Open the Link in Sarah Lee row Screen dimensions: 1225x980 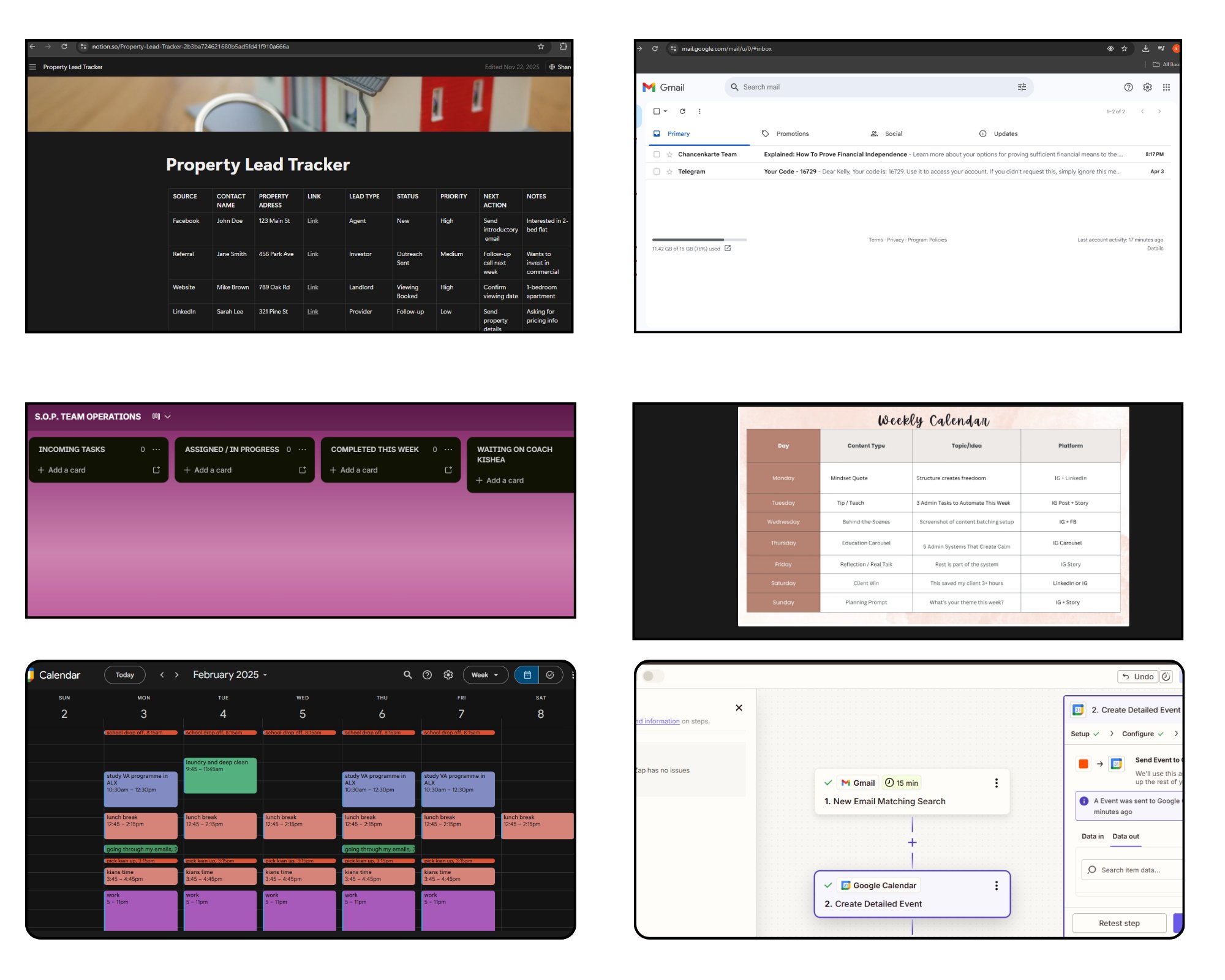click(313, 312)
